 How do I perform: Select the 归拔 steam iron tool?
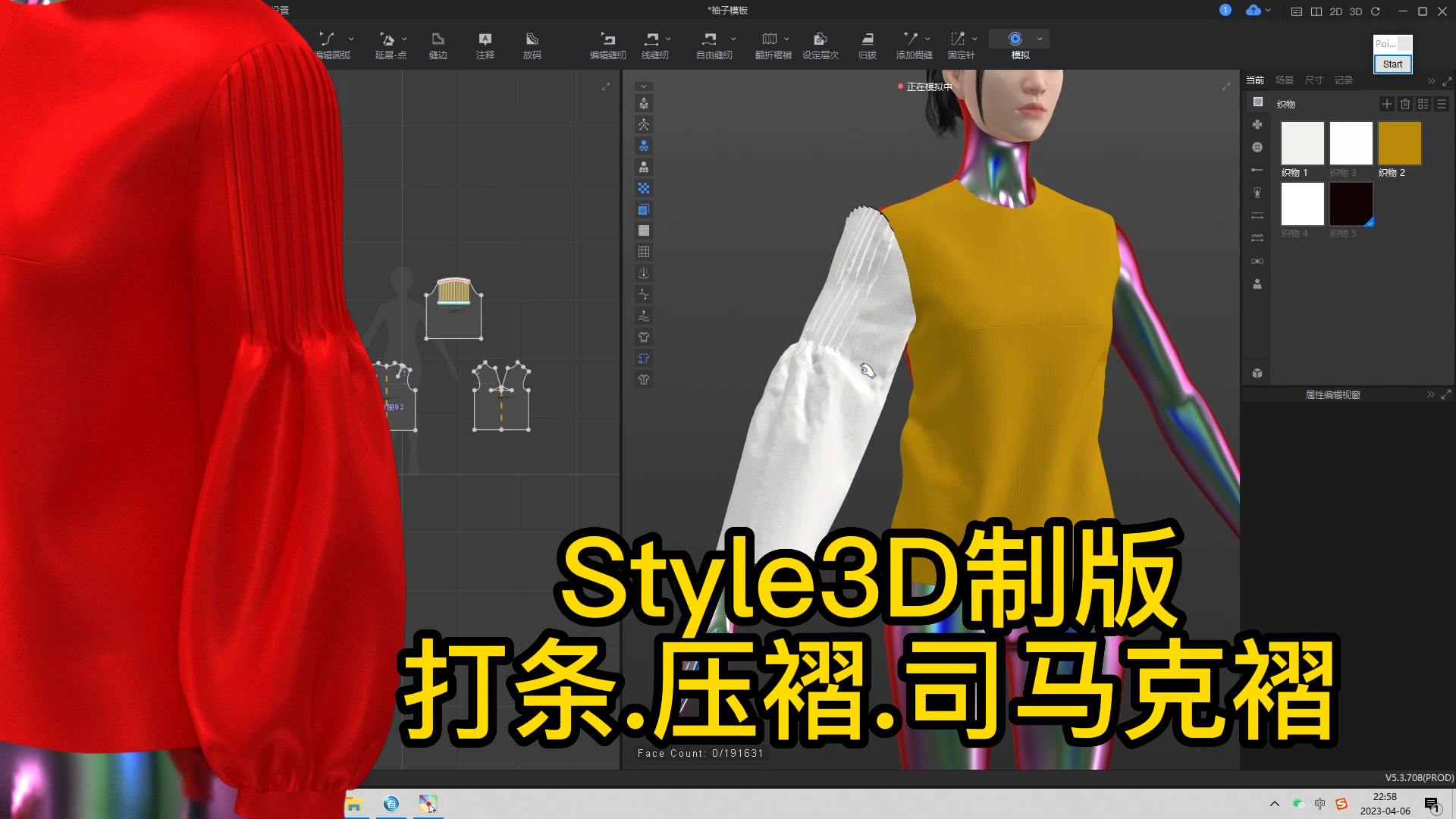(x=867, y=45)
